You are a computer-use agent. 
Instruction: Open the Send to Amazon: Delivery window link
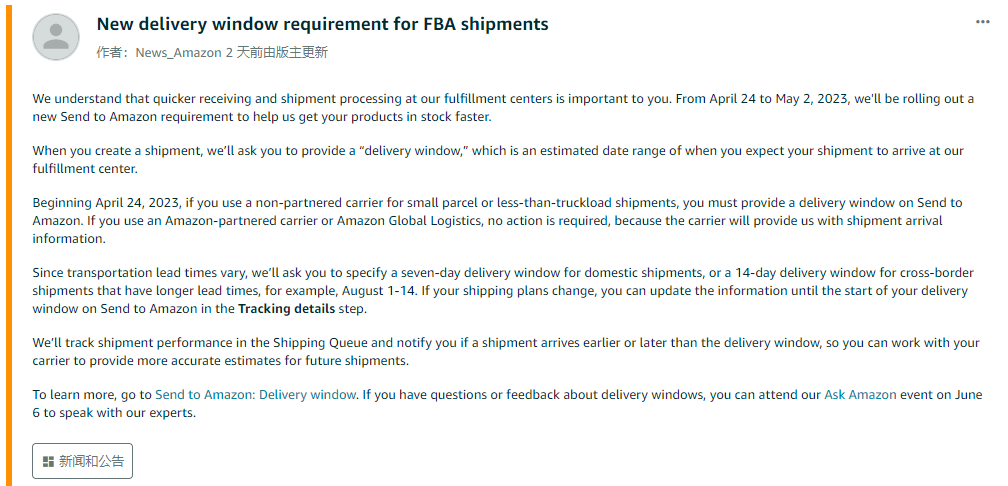click(255, 395)
